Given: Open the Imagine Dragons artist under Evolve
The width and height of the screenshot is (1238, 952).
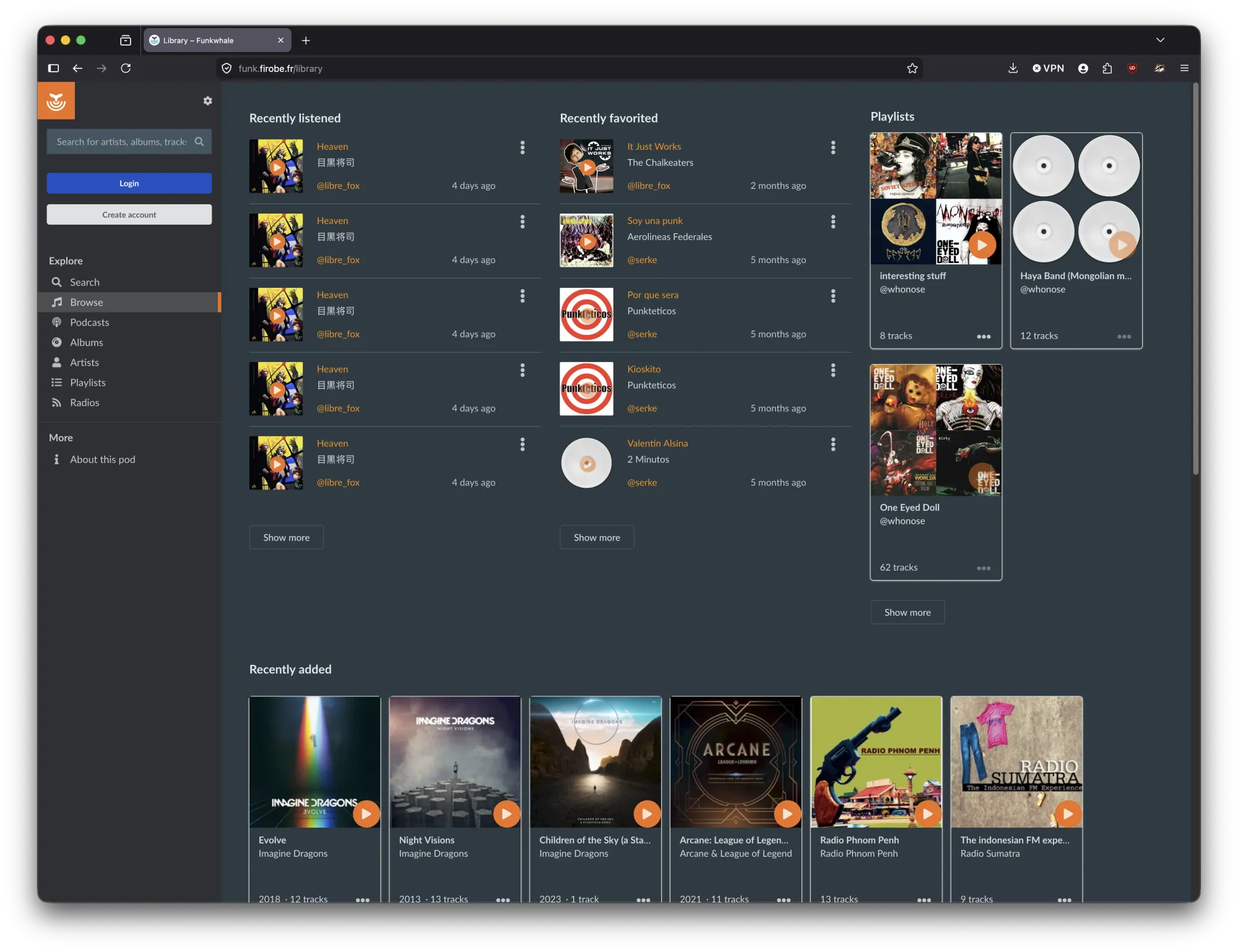Looking at the screenshot, I should (293, 854).
